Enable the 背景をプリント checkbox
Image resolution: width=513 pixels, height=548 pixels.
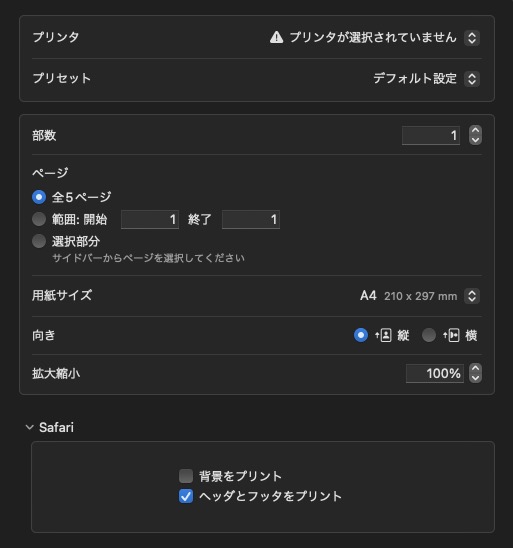coord(186,476)
